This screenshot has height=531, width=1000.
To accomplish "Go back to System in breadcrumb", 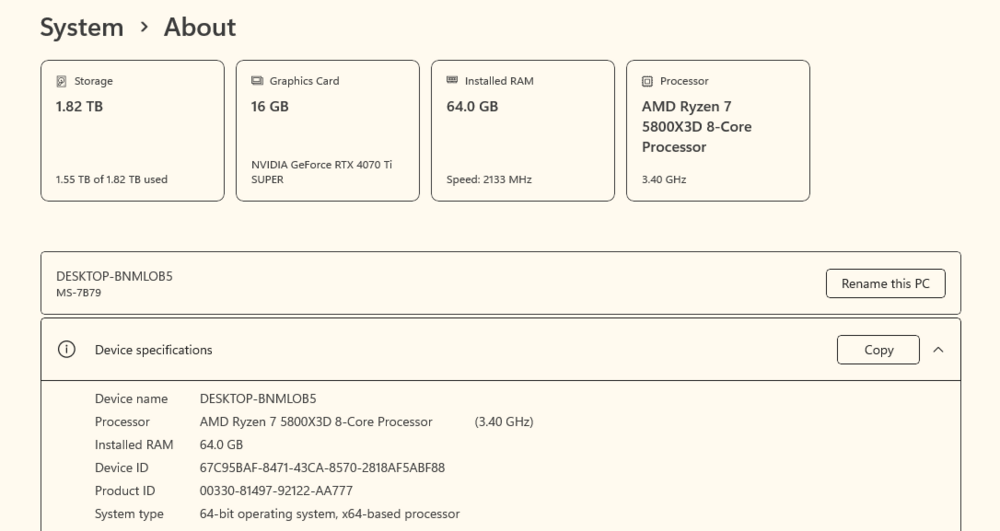I will 81,27.
